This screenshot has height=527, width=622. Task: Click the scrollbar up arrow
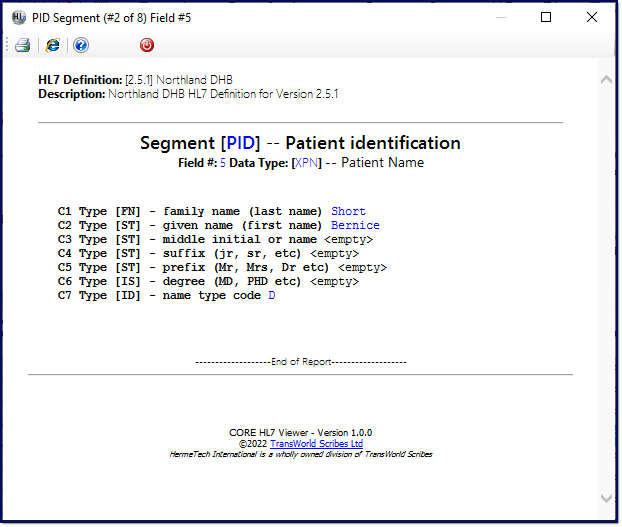pyautogui.click(x=606, y=80)
